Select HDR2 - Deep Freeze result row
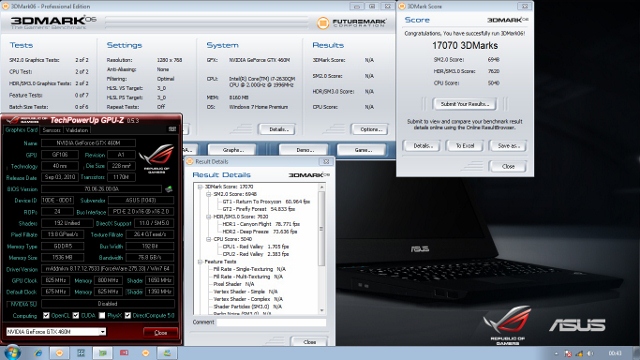The height and width of the screenshot is (360, 640). coord(260,231)
